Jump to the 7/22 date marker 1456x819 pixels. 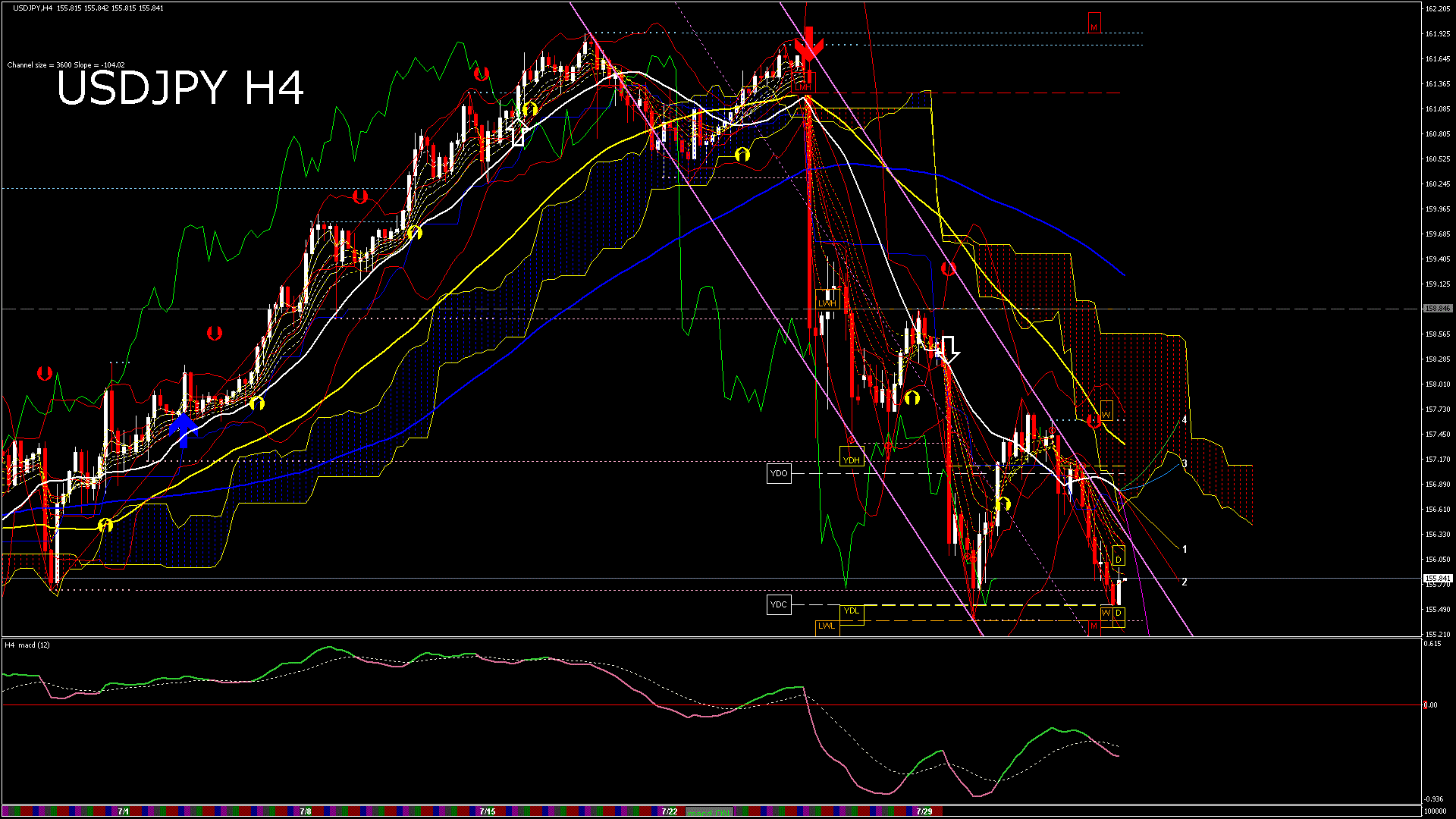click(x=670, y=811)
